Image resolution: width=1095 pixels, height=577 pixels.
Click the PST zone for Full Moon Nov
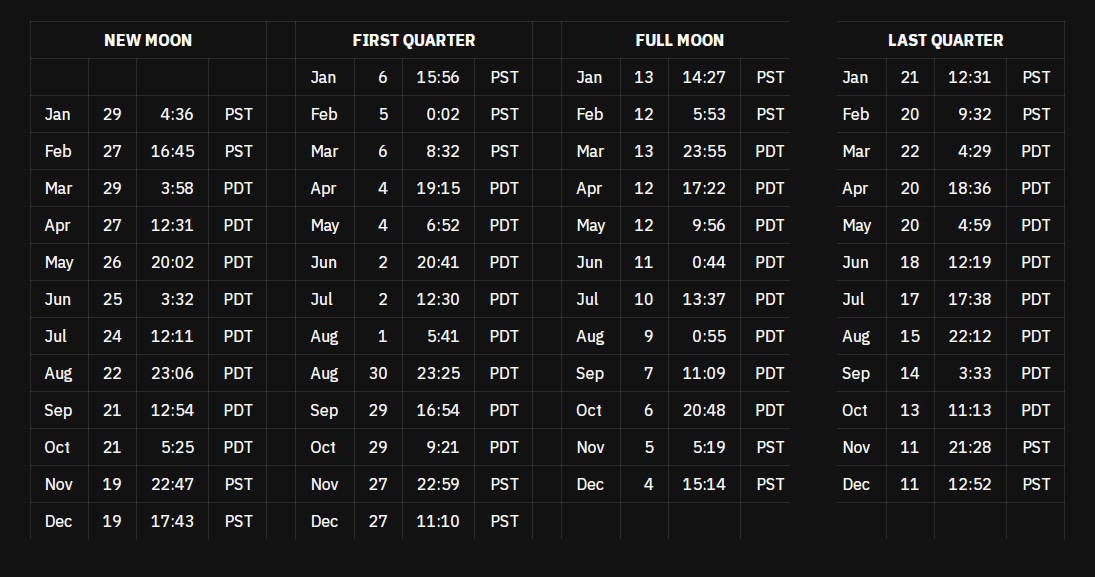770,448
